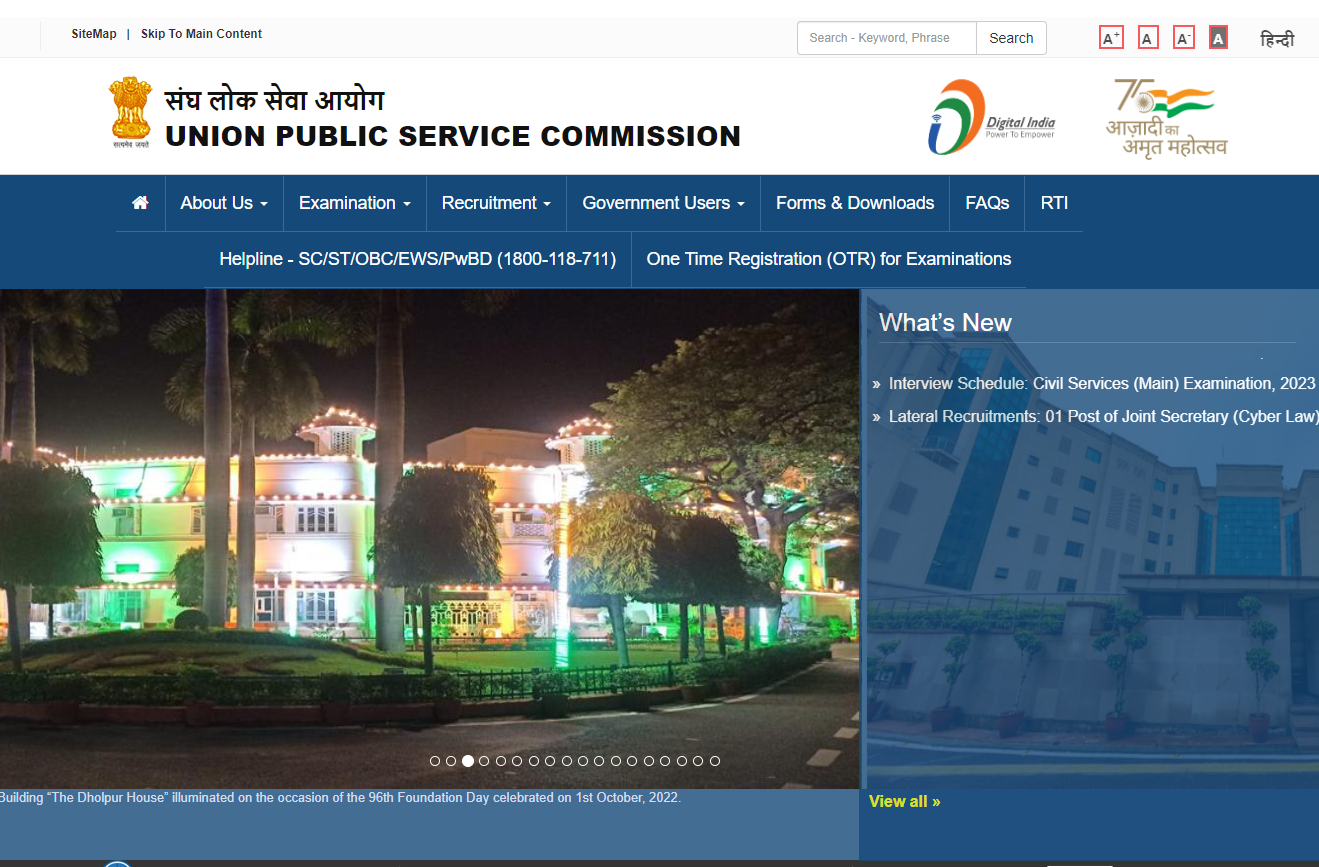Open the RTI menu item

click(1054, 203)
